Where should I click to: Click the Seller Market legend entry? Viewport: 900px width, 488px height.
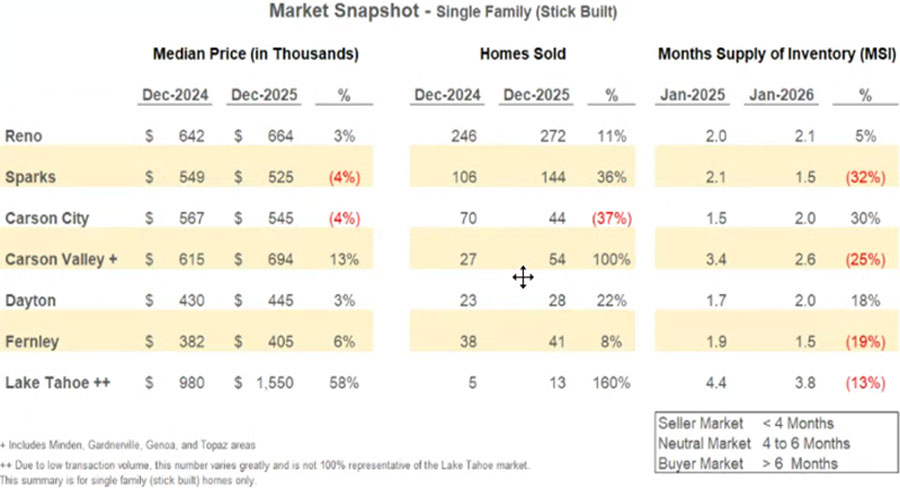tap(746, 423)
